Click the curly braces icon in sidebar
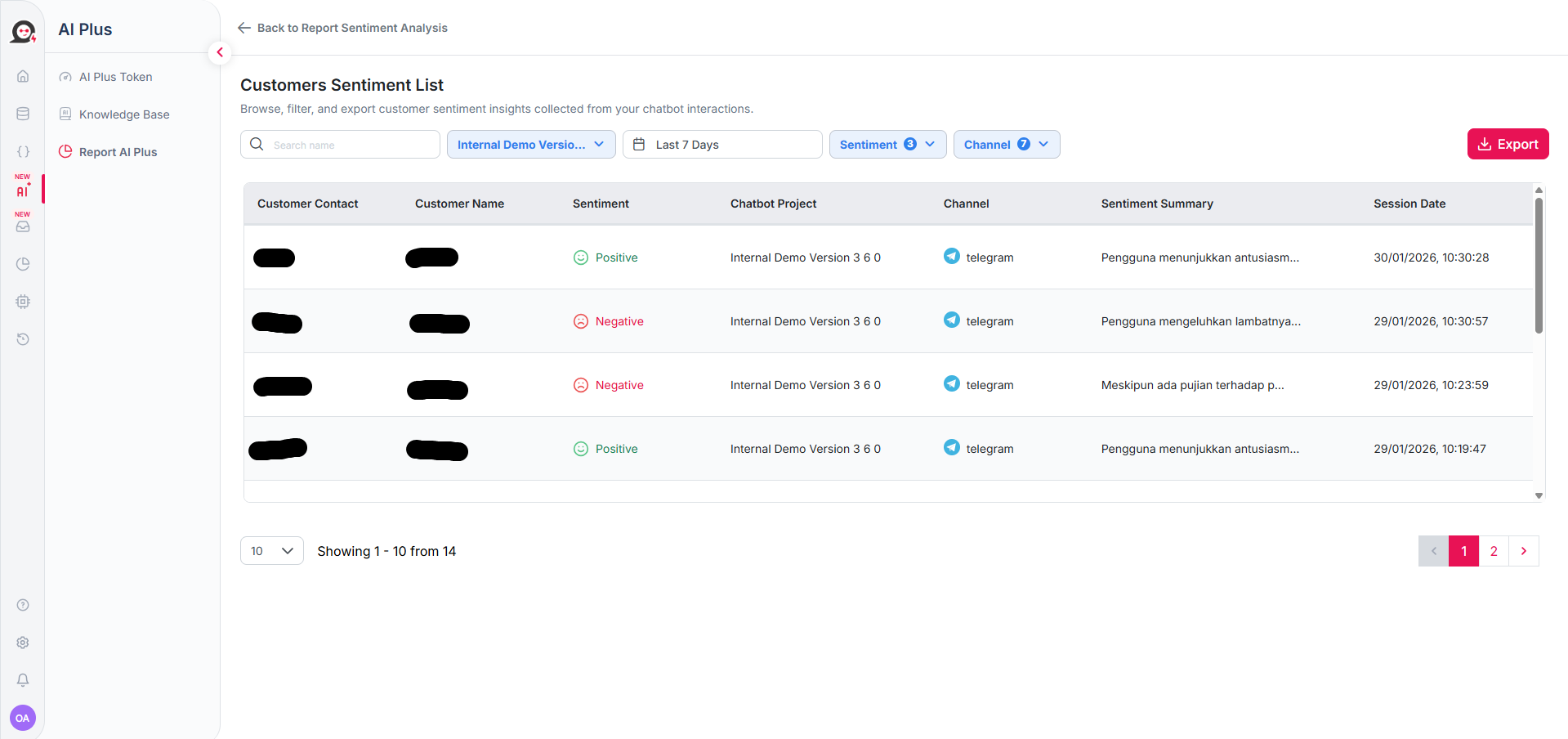Screen dimensions: 1568x739 (23, 151)
